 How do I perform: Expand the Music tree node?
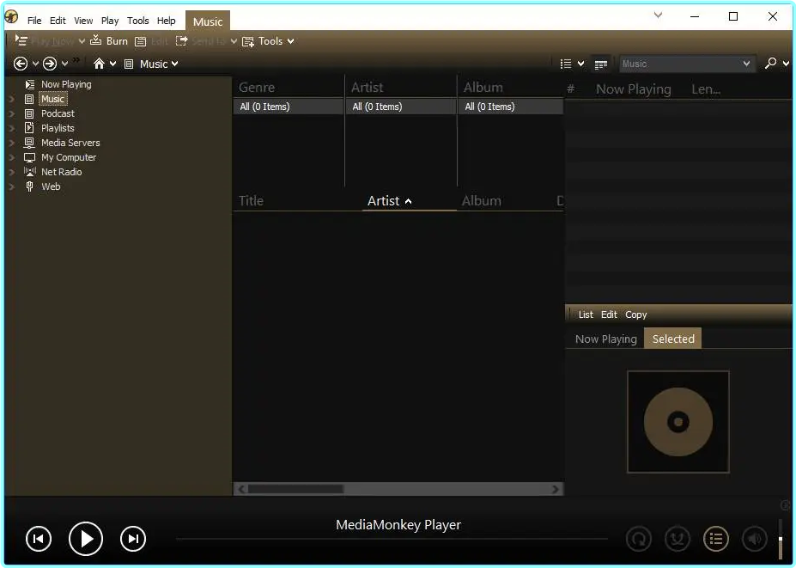11,99
